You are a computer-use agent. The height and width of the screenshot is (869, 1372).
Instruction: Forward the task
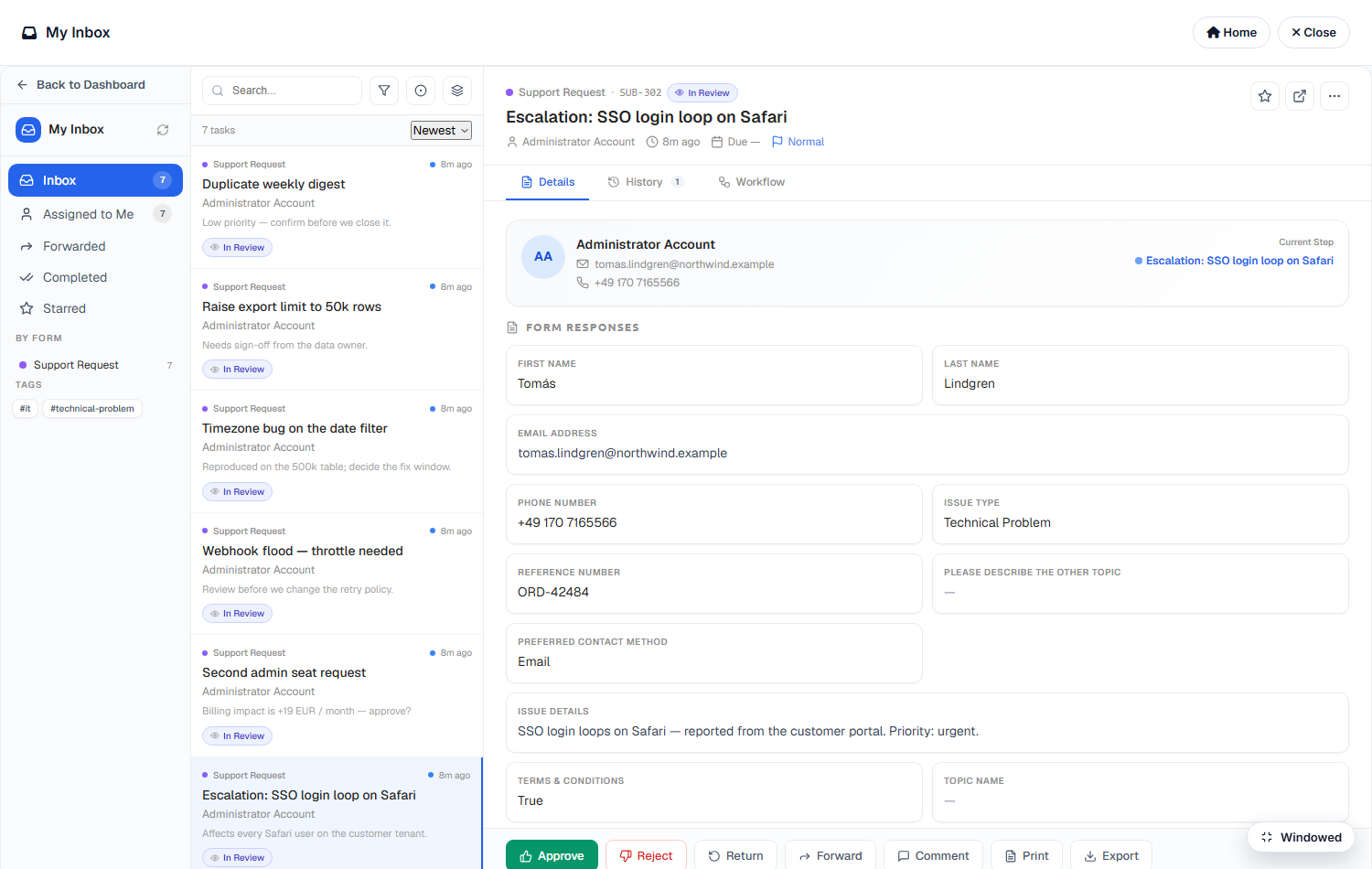tap(831, 855)
